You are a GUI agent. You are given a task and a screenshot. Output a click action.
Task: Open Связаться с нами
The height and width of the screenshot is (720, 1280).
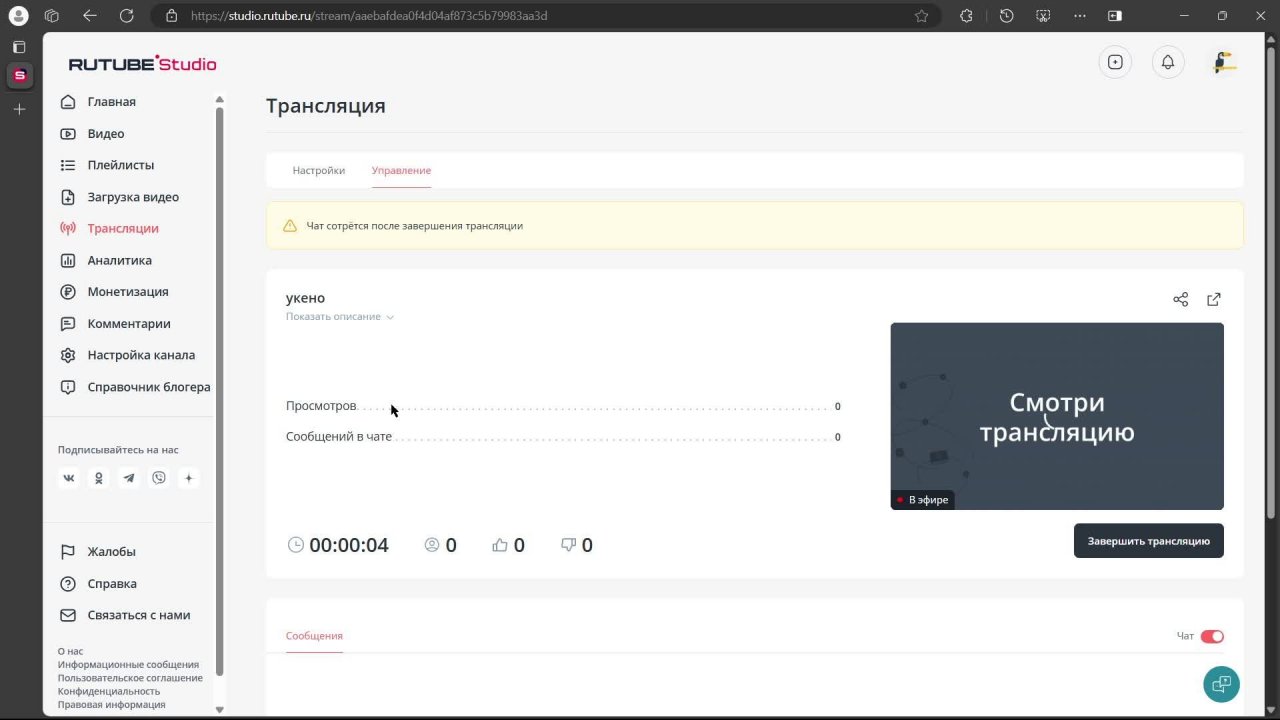138,615
